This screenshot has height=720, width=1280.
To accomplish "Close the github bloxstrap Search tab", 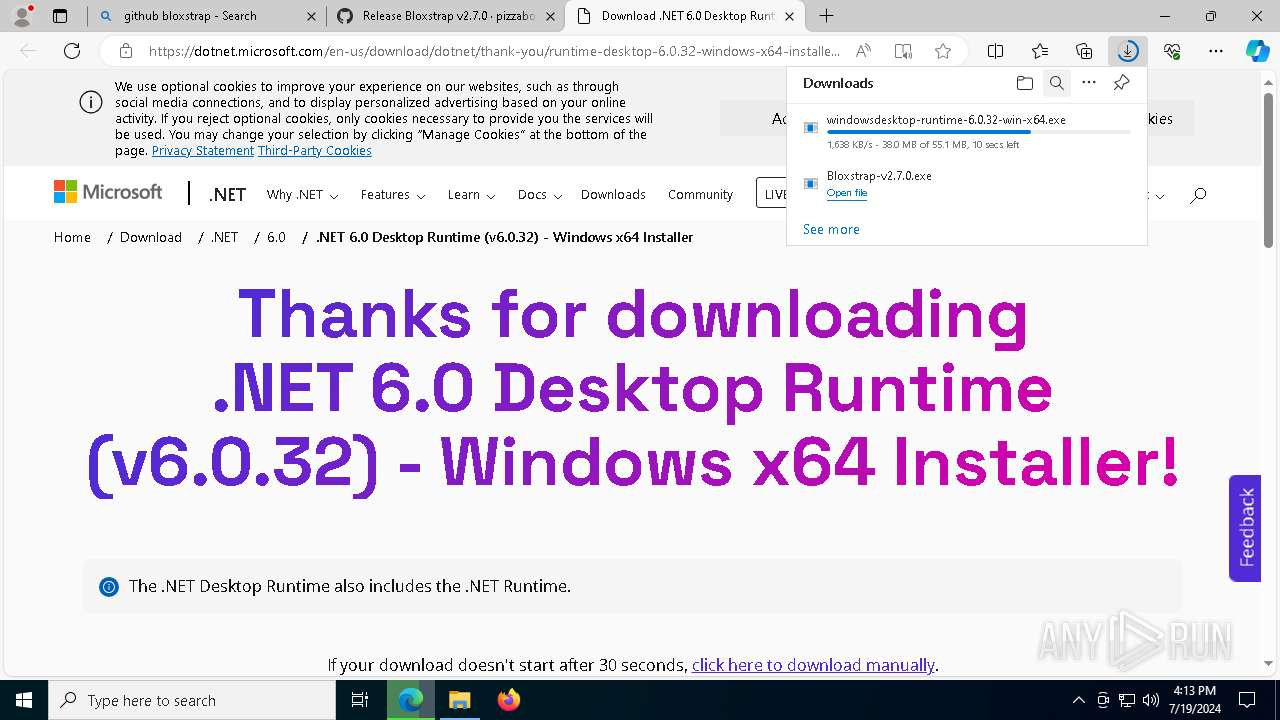I will click(x=311, y=16).
